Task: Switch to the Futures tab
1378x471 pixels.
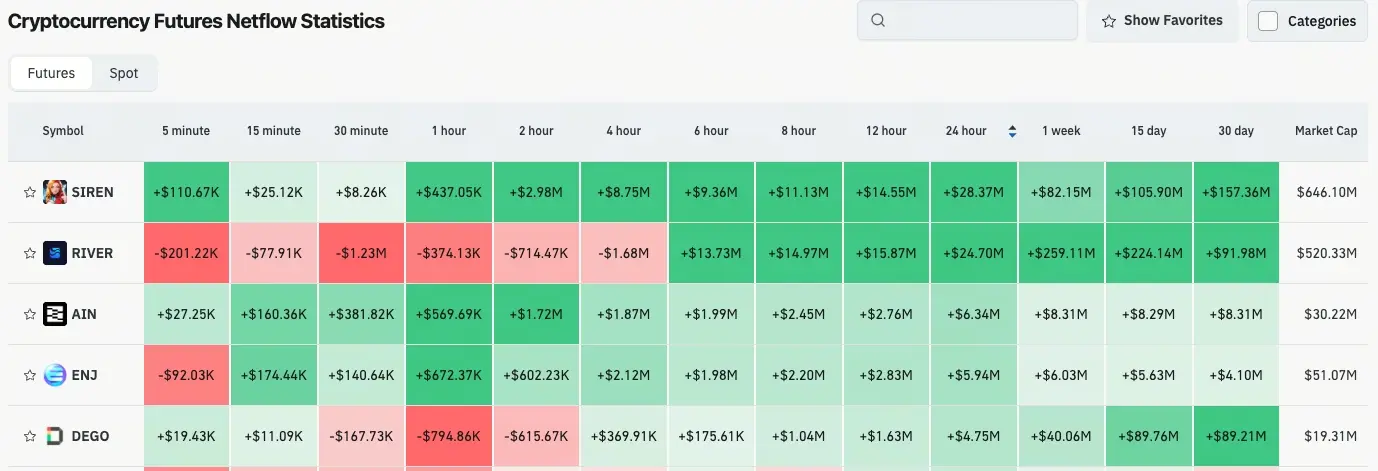Action: tap(51, 73)
